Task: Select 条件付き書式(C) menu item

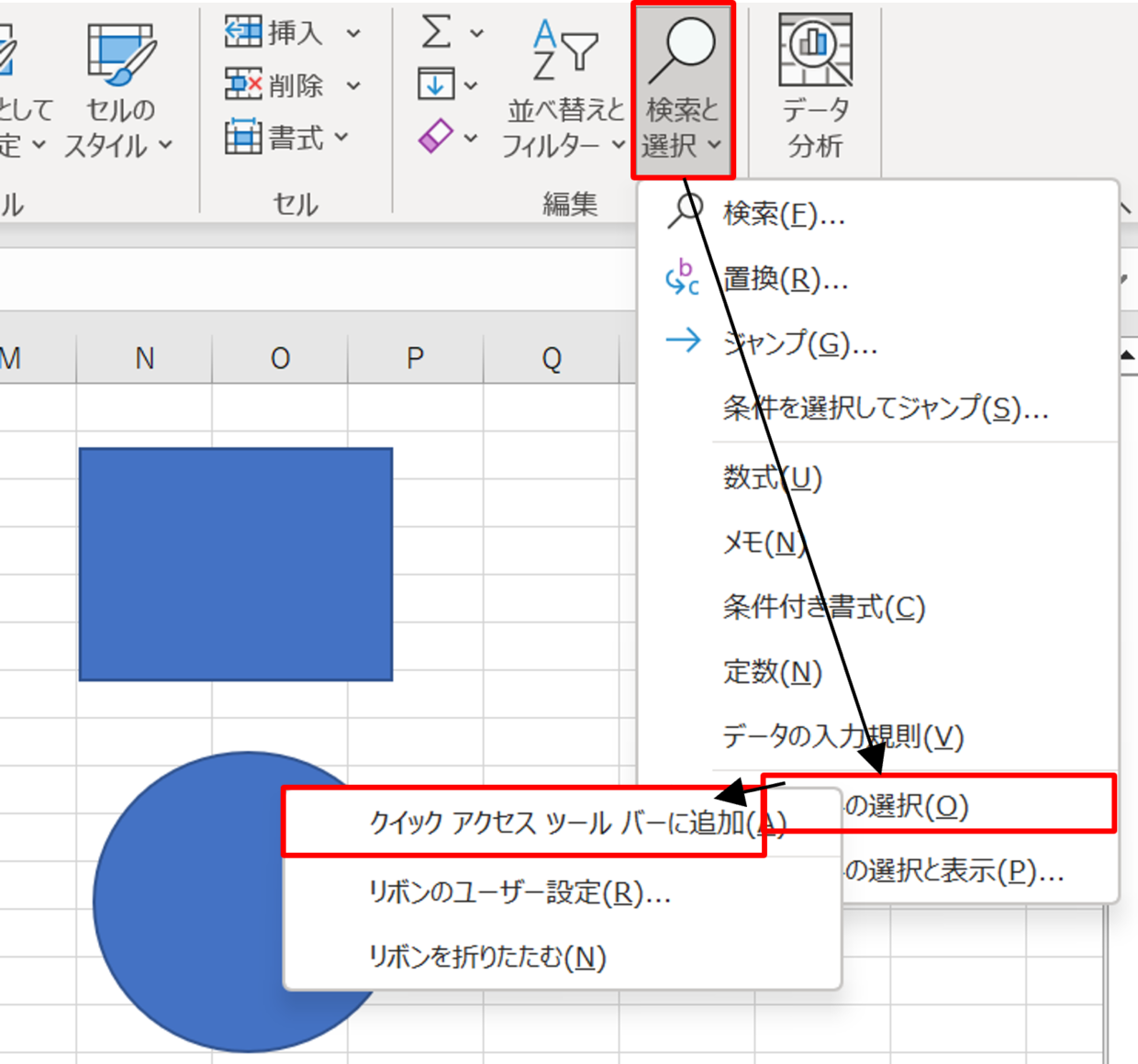Action: point(878,607)
